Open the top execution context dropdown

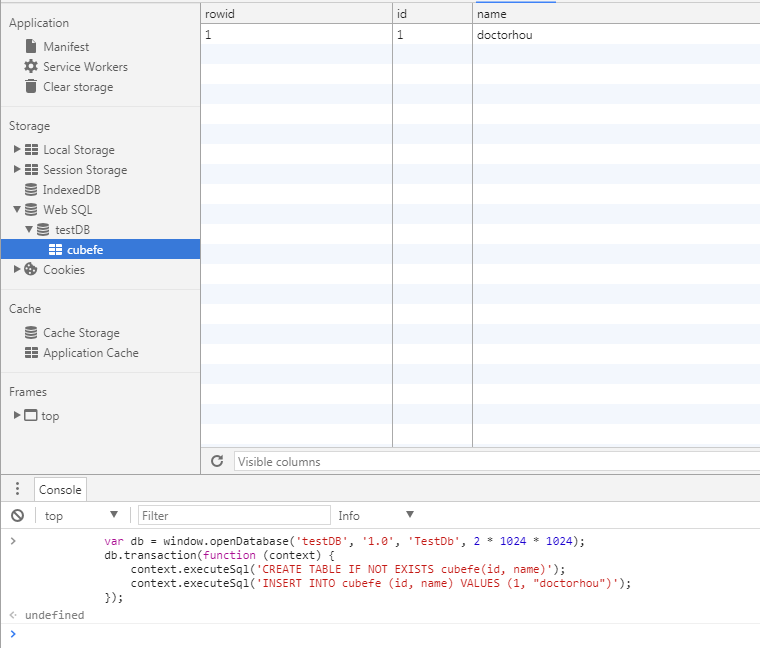coord(80,515)
